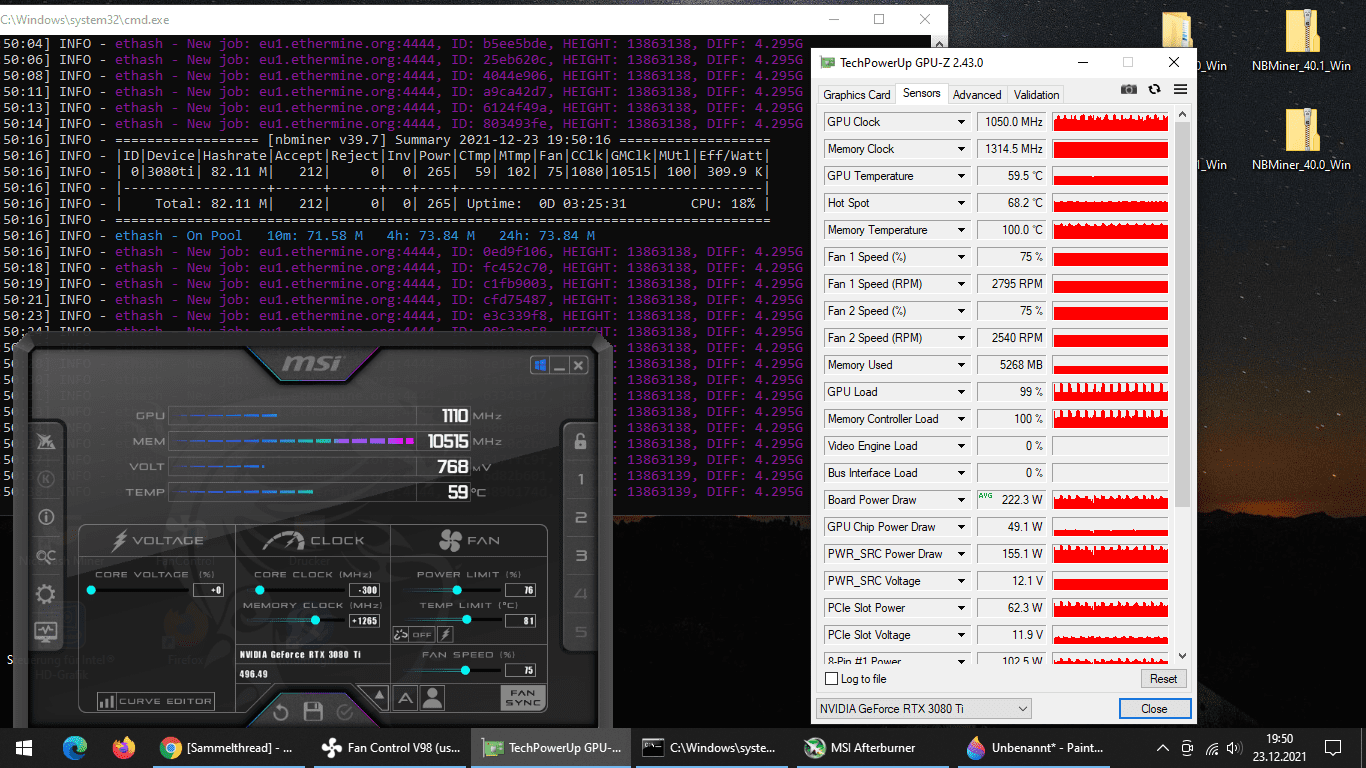This screenshot has height=768, width=1366.
Task: Open the Memory Used sensor dropdown
Action: click(962, 365)
